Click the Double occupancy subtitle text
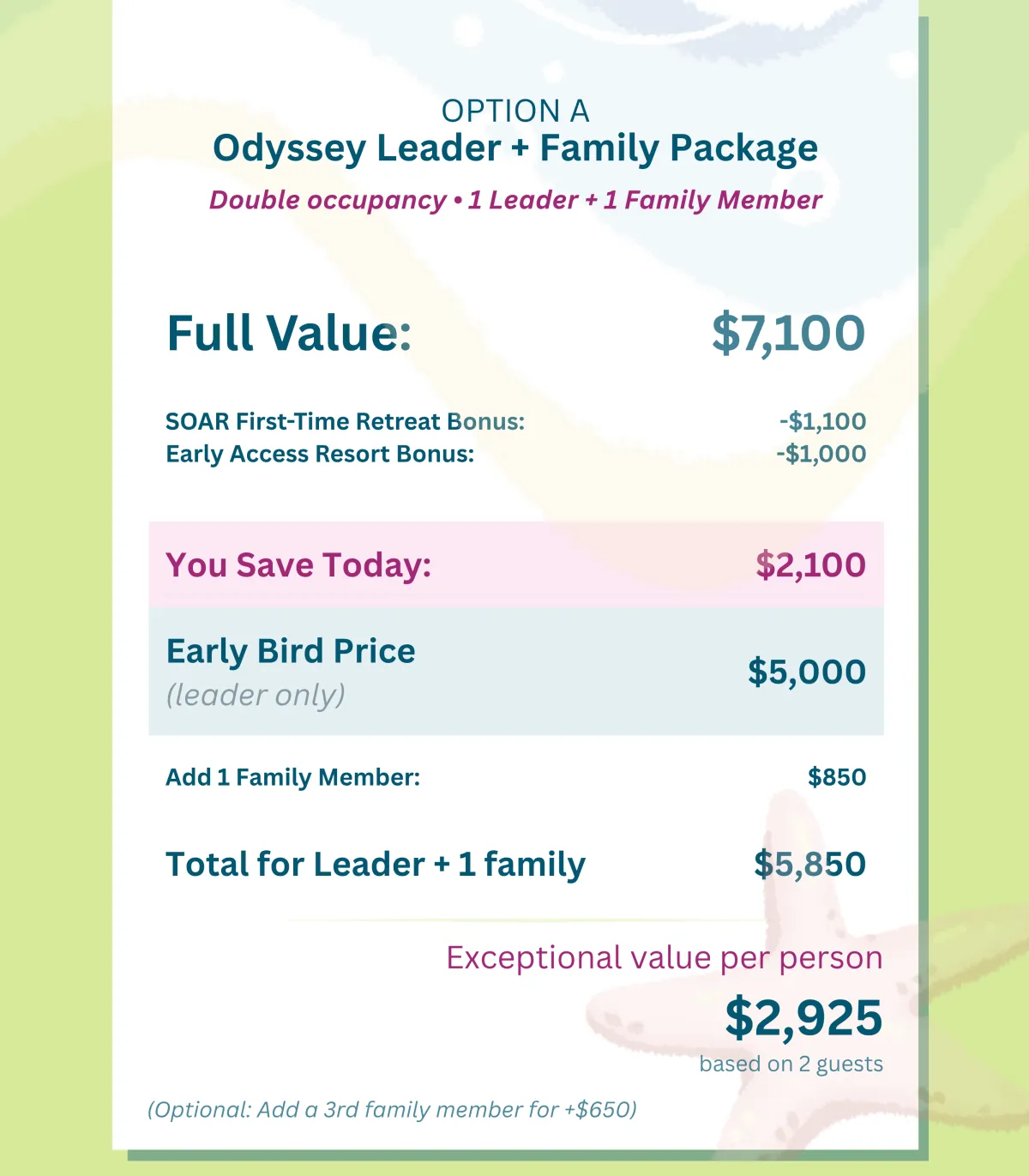The width and height of the screenshot is (1029, 1176). [x=515, y=200]
